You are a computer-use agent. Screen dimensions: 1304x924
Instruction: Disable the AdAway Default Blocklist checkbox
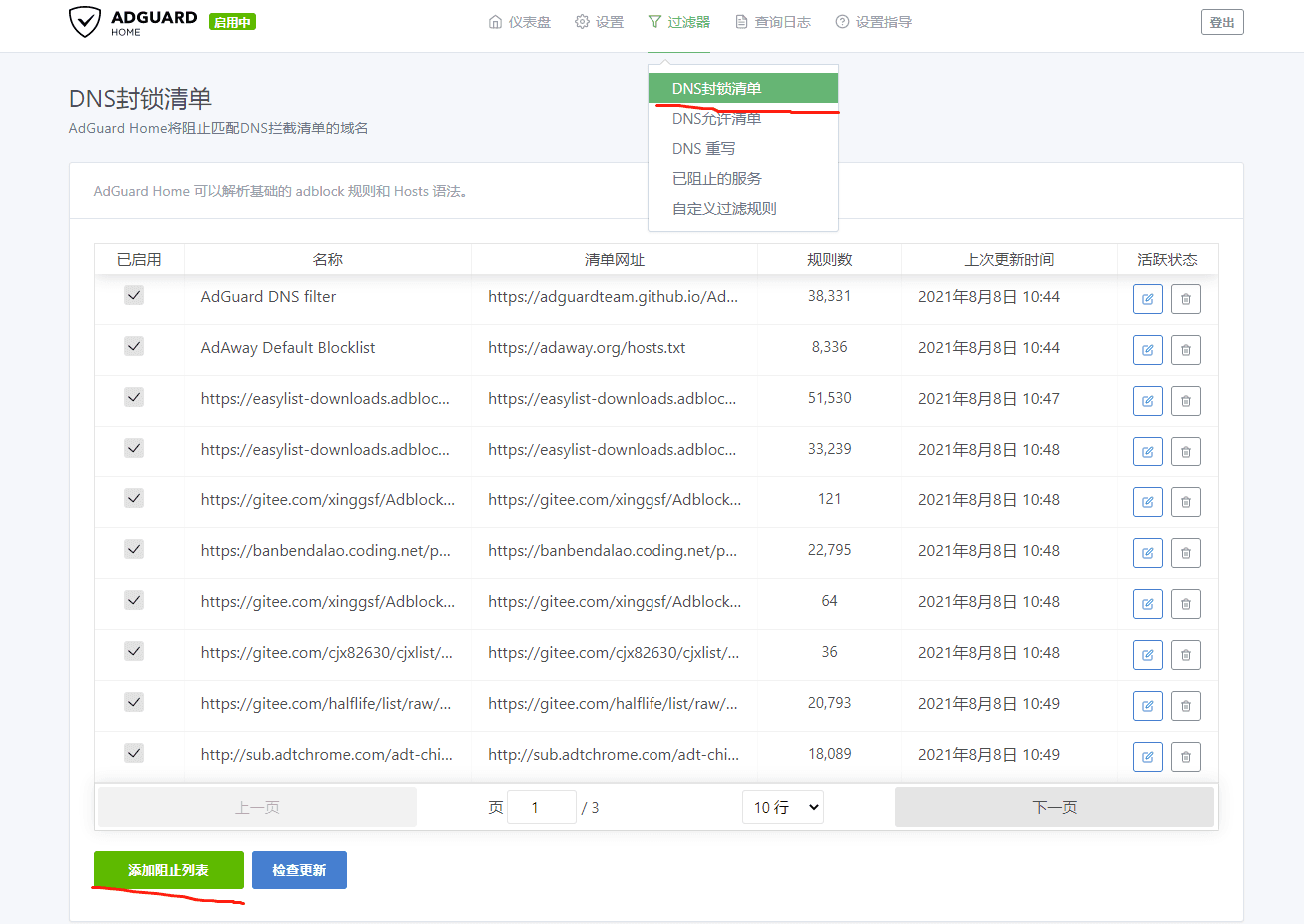point(134,346)
